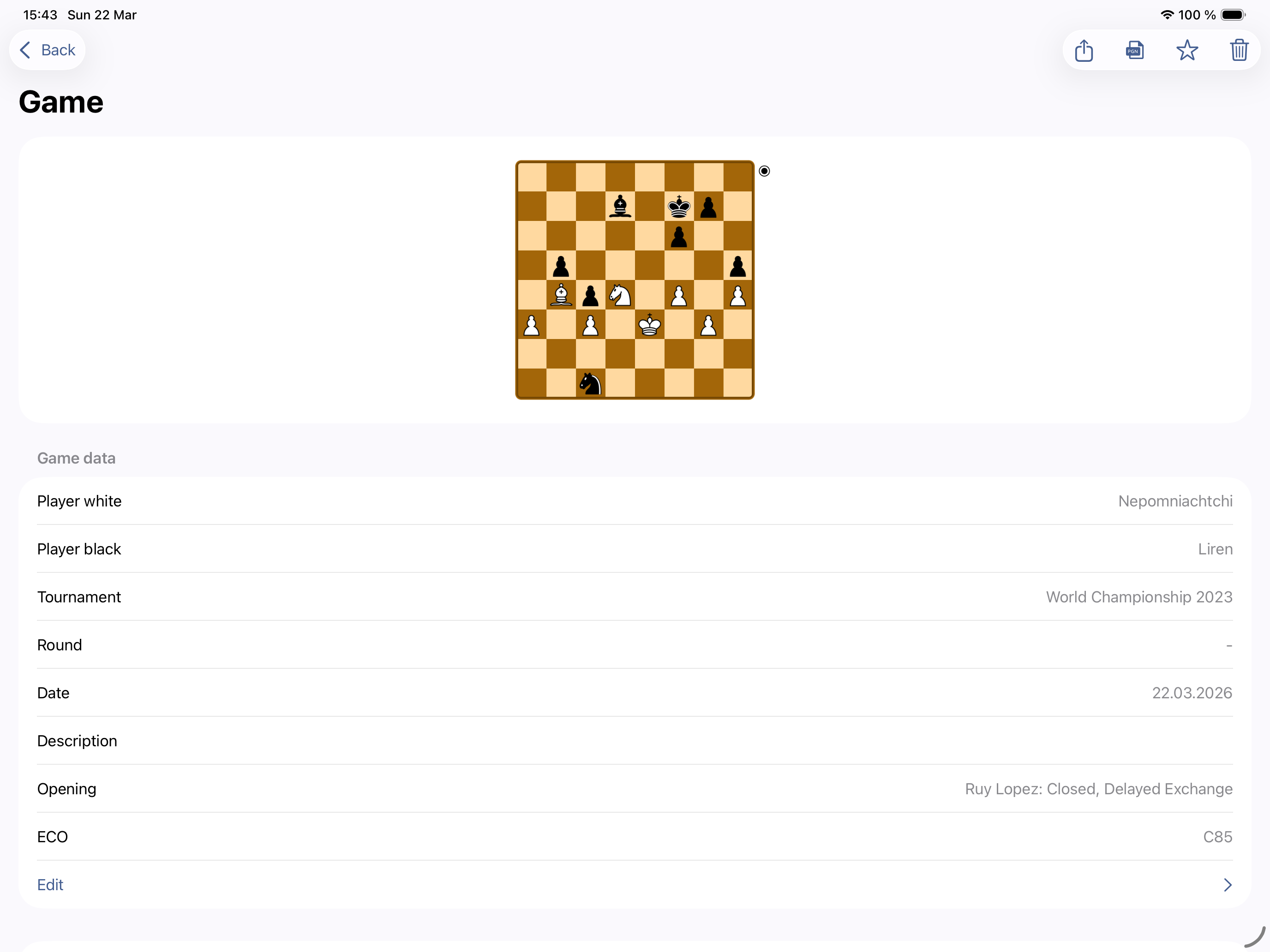Select the Player black value Liren
Screen dimensions: 1270x952
[1215, 549]
